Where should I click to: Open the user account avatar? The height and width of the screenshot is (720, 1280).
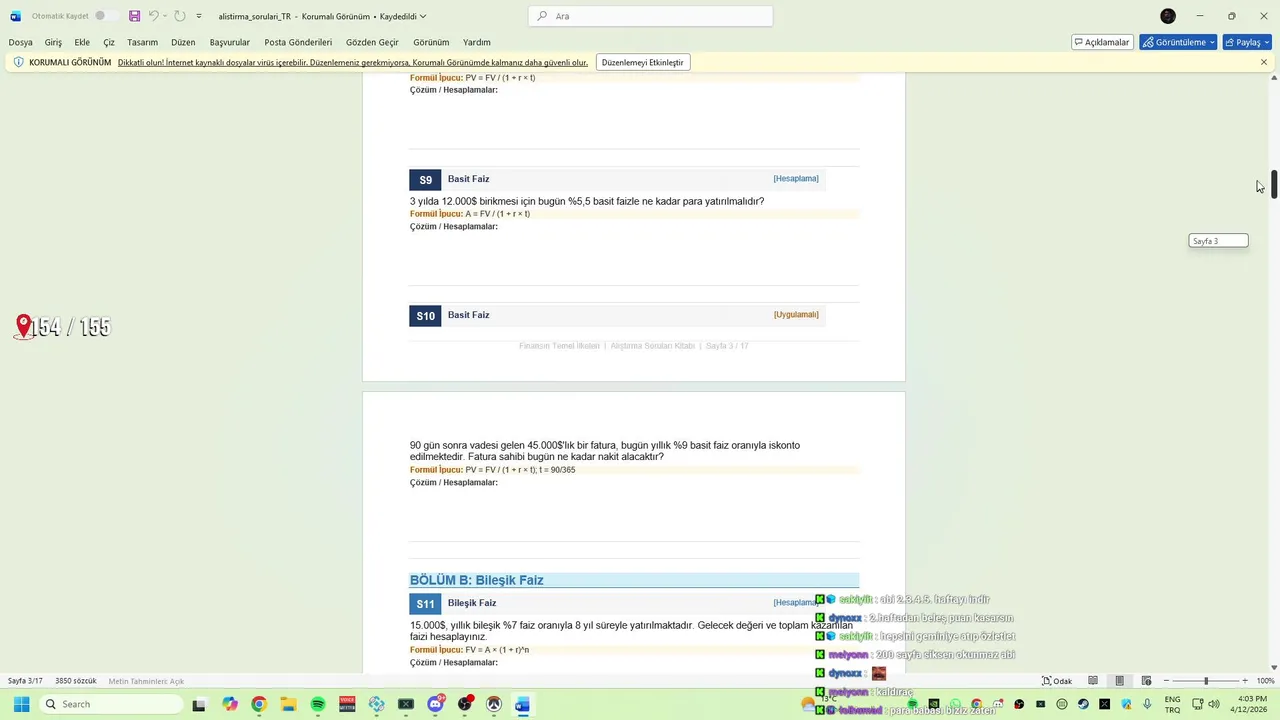pyautogui.click(x=1168, y=16)
